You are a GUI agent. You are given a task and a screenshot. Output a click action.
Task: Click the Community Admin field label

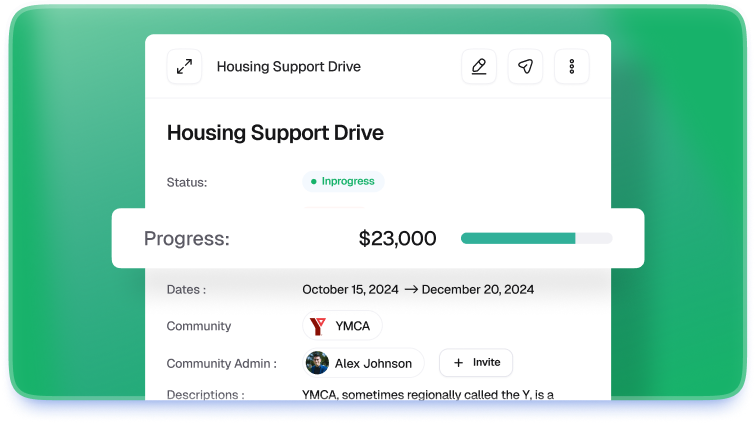(220, 363)
